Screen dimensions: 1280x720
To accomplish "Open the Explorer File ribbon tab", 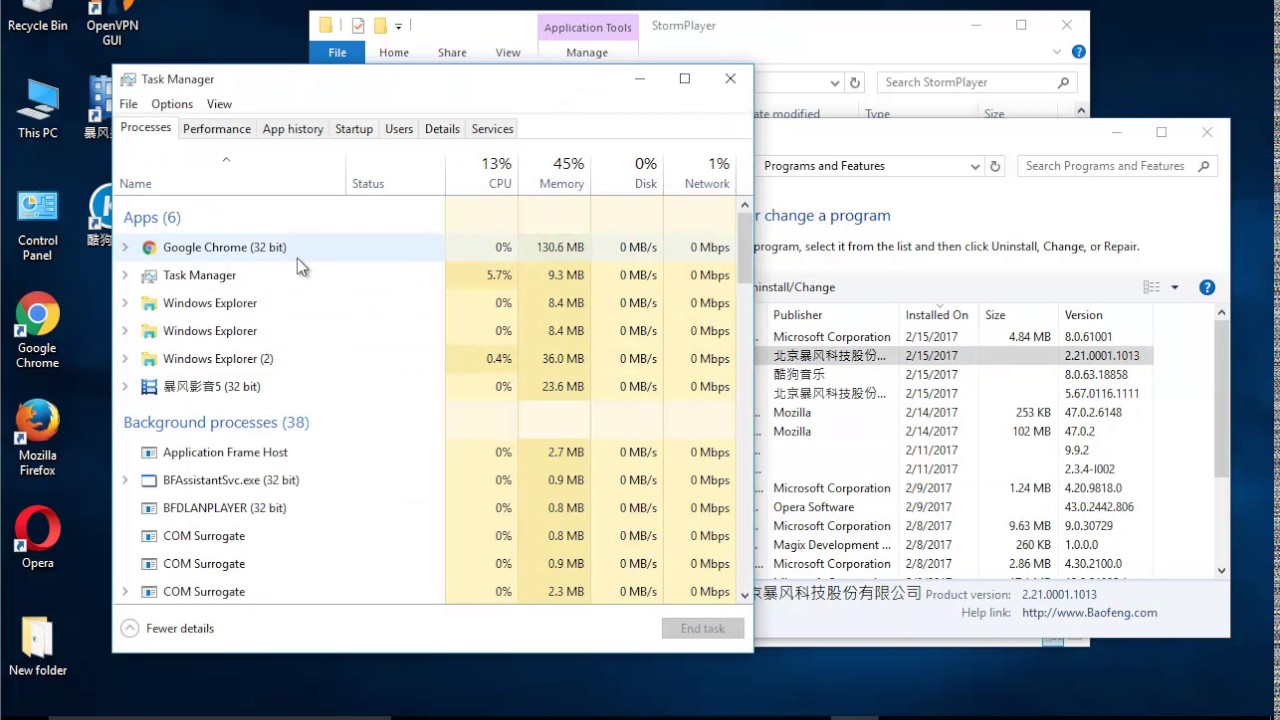I will (x=337, y=52).
